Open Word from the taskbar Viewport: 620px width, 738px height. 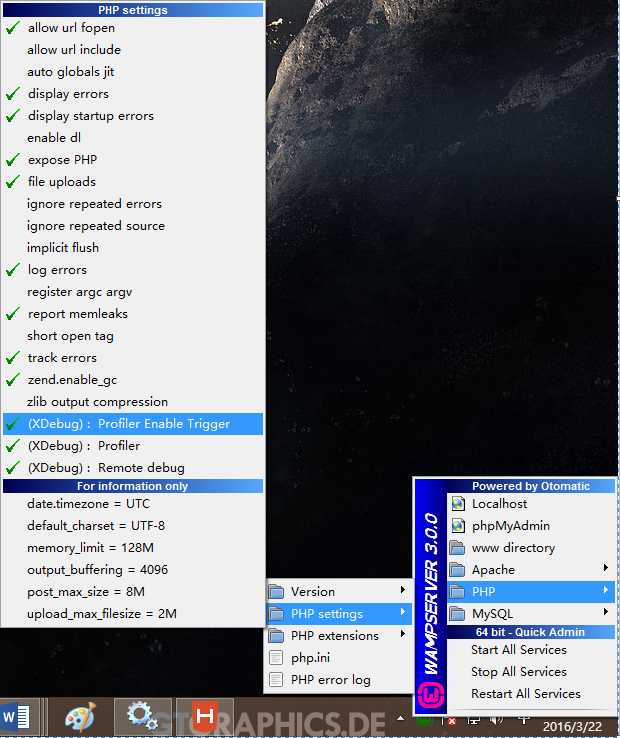coord(16,718)
